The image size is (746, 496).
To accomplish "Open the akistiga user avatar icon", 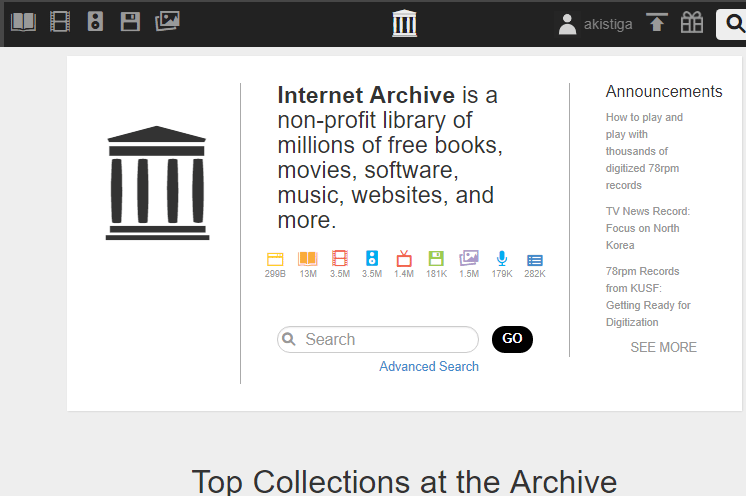I will coord(567,24).
